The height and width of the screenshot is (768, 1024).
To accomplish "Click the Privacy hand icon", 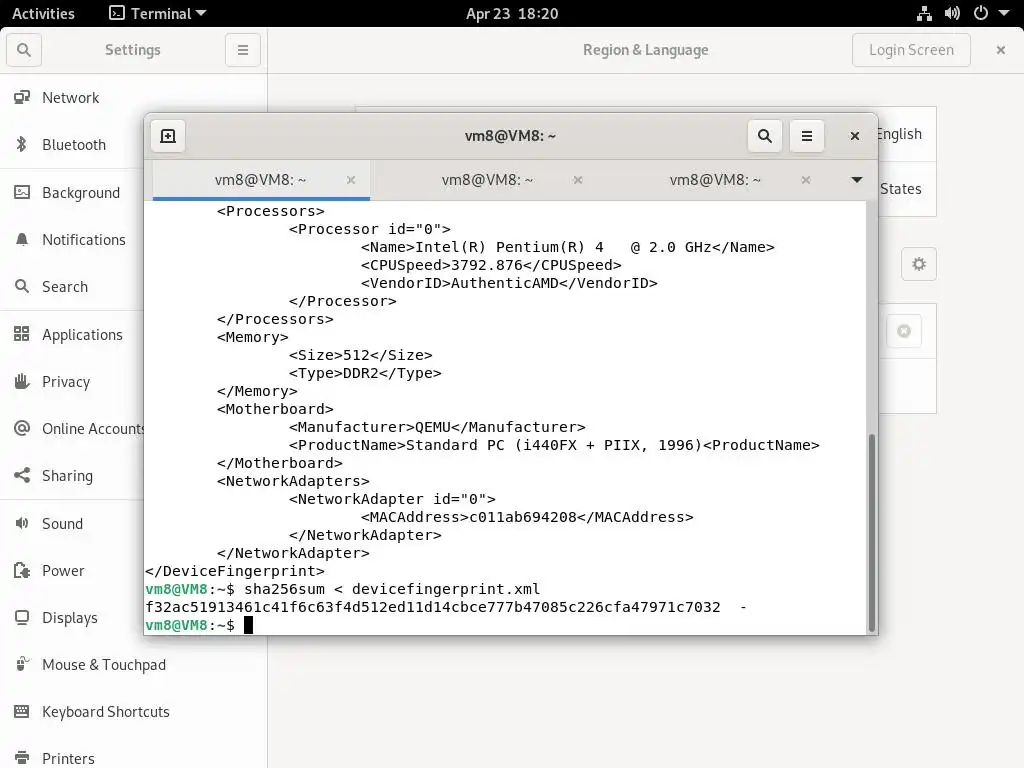I will click(x=22, y=381).
